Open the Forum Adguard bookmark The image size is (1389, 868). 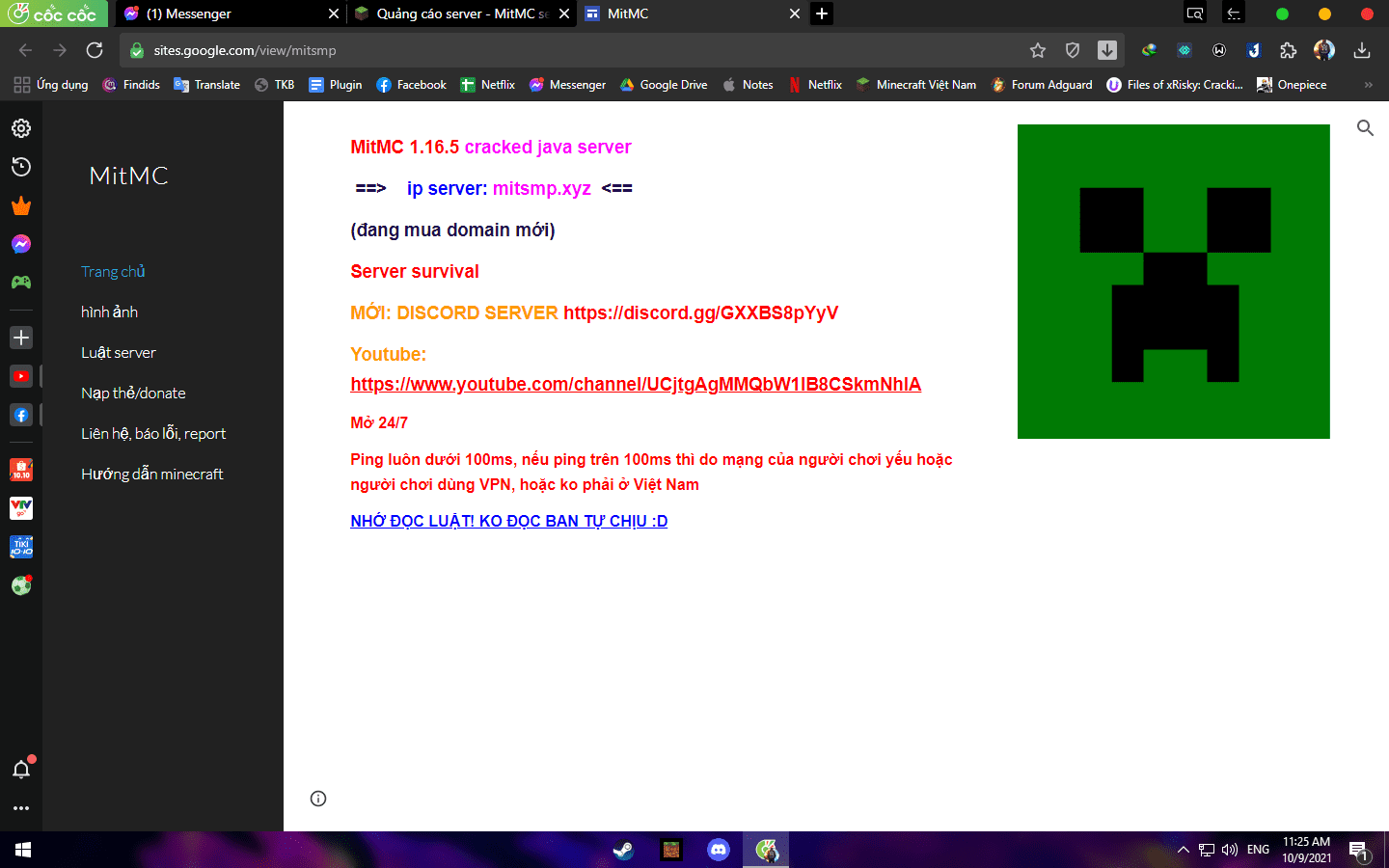1042,85
